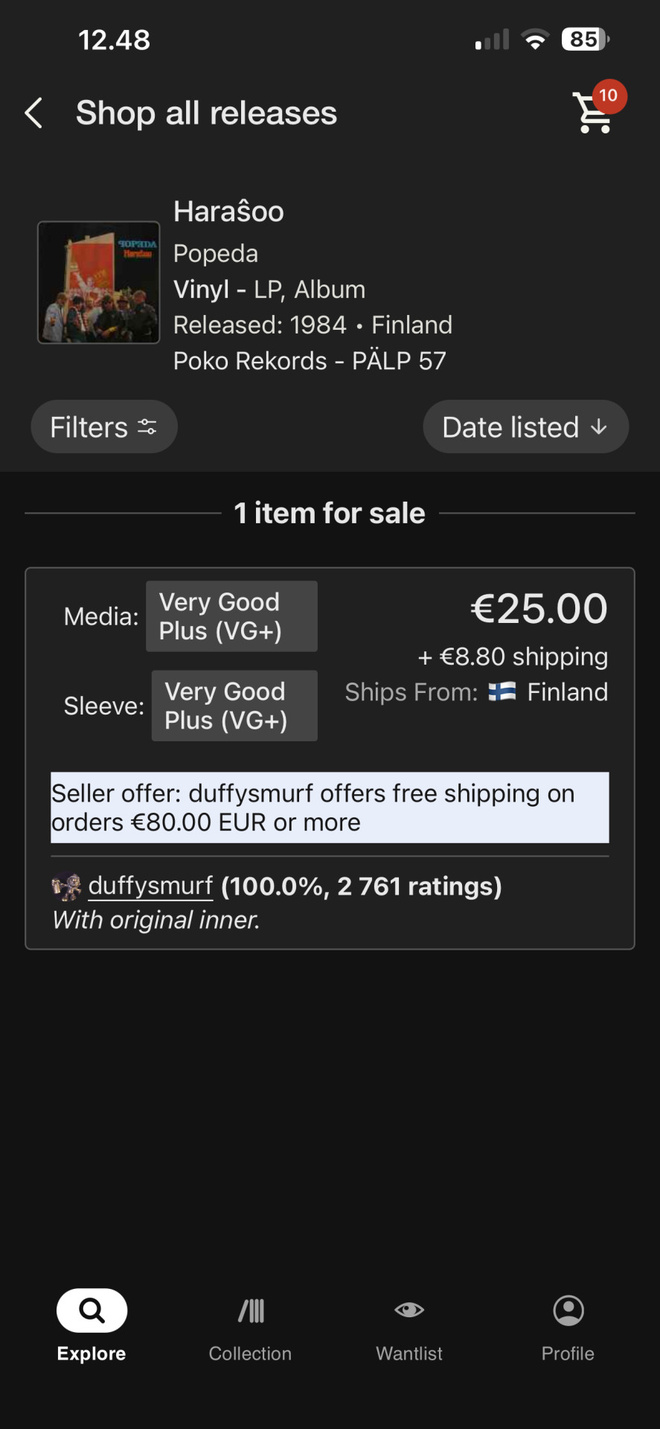
Task: Tap the Harašoo release title
Action: (228, 211)
